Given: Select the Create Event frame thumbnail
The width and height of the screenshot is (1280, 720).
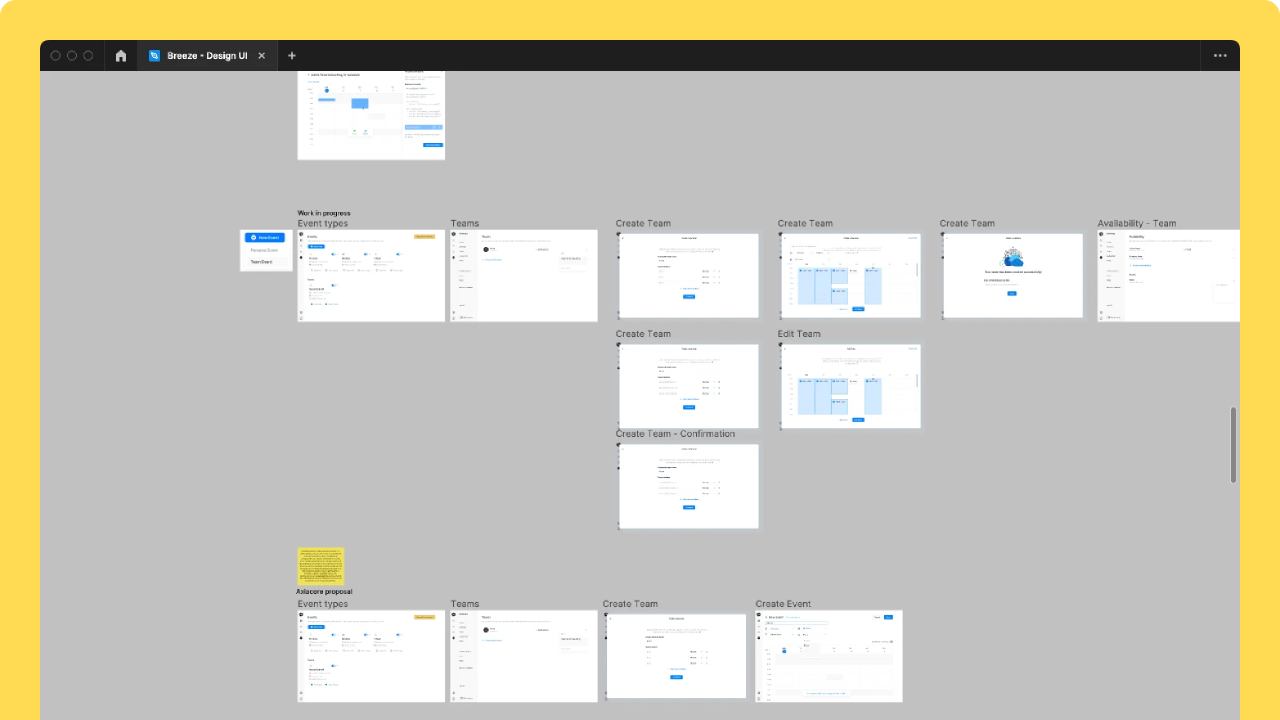Looking at the screenshot, I should click(829, 656).
